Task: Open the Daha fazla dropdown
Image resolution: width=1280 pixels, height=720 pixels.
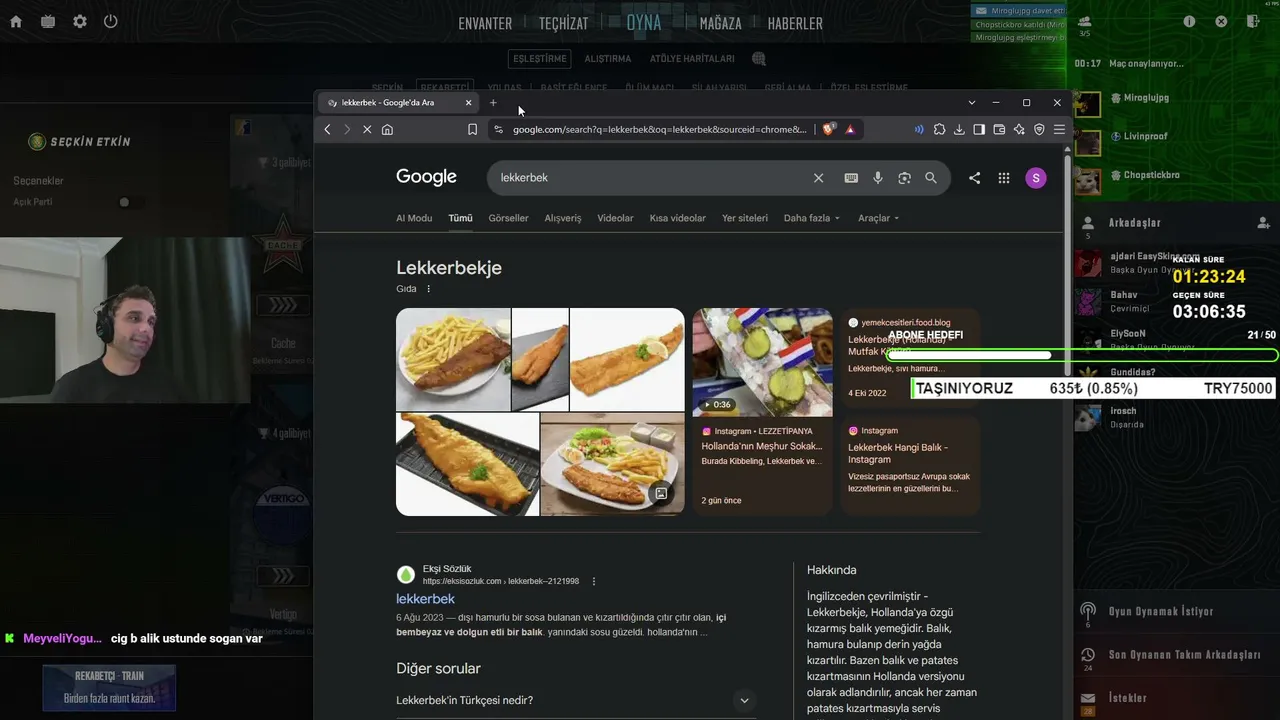Action: click(811, 218)
